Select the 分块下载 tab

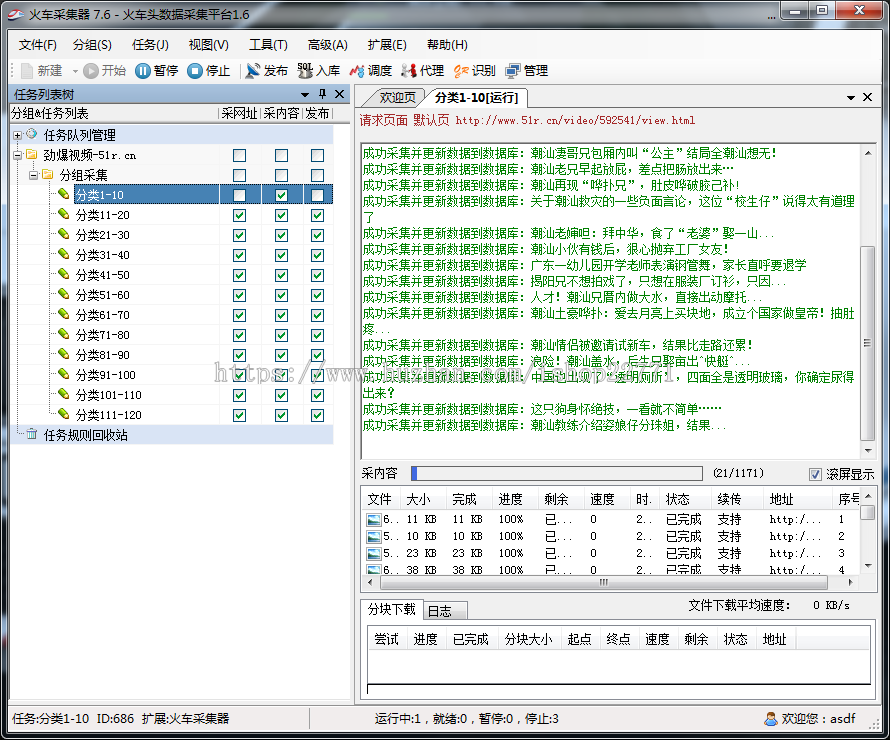pyautogui.click(x=392, y=609)
